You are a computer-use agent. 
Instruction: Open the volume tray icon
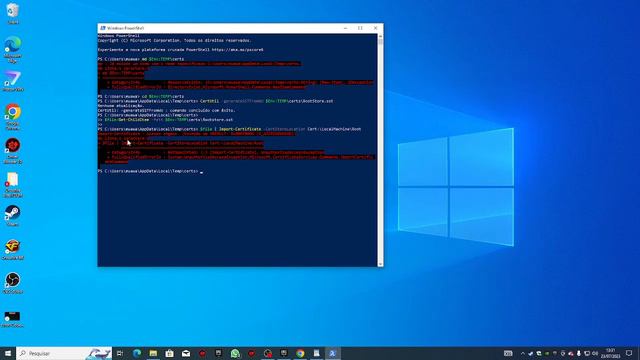(595, 353)
